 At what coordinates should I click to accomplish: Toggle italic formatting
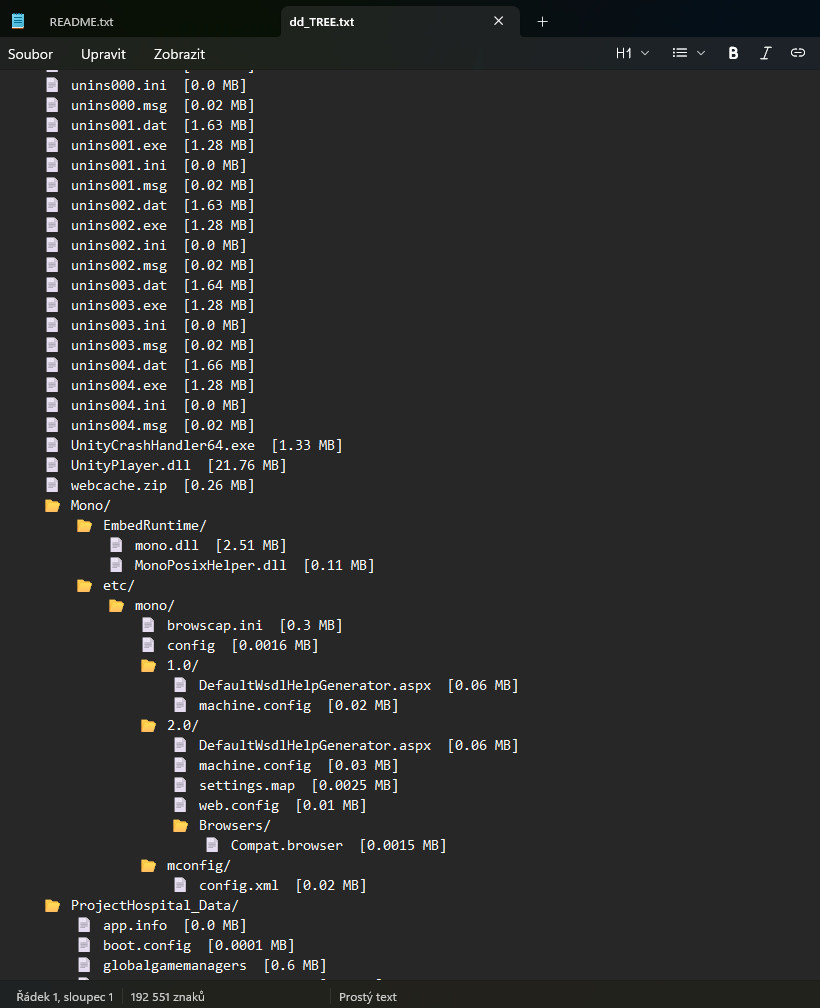766,53
